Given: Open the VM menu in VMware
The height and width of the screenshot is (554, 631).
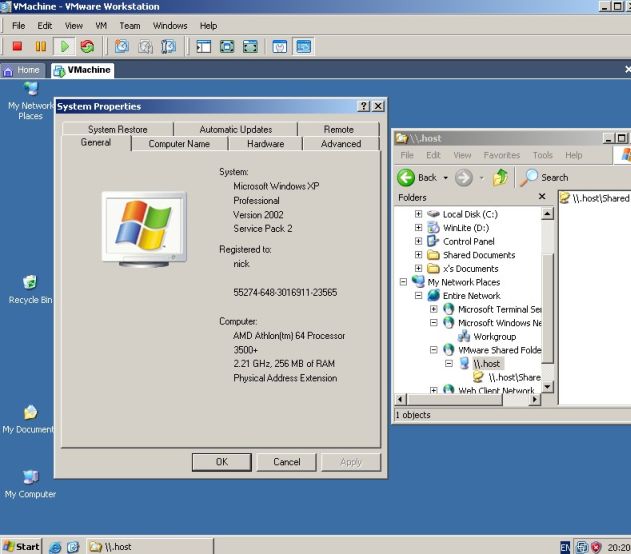Looking at the screenshot, I should pyautogui.click(x=101, y=25).
